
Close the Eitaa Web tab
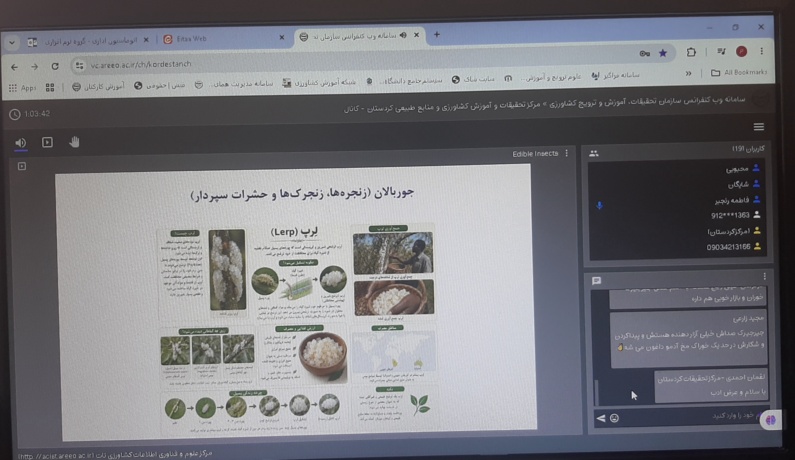point(282,38)
